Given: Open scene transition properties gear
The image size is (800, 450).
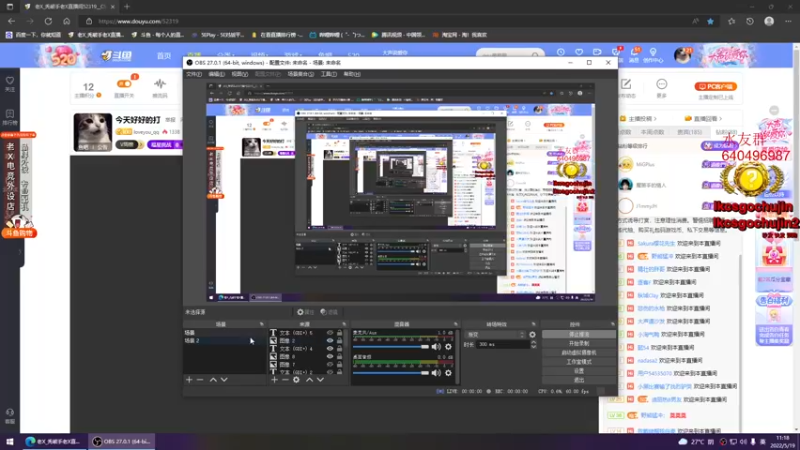Looking at the screenshot, I should tap(533, 335).
